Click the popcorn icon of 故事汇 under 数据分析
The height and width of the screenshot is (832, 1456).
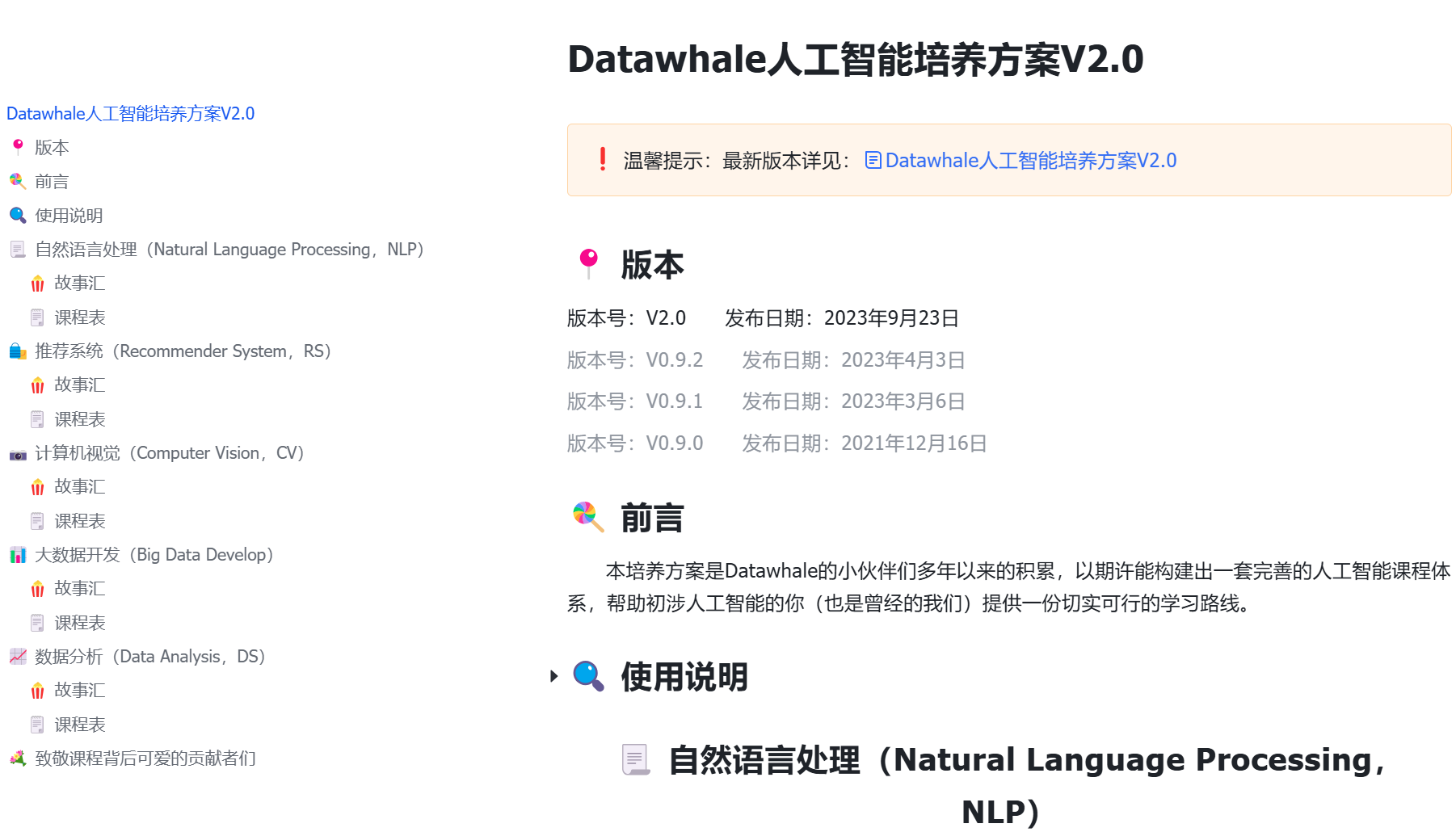coord(37,691)
